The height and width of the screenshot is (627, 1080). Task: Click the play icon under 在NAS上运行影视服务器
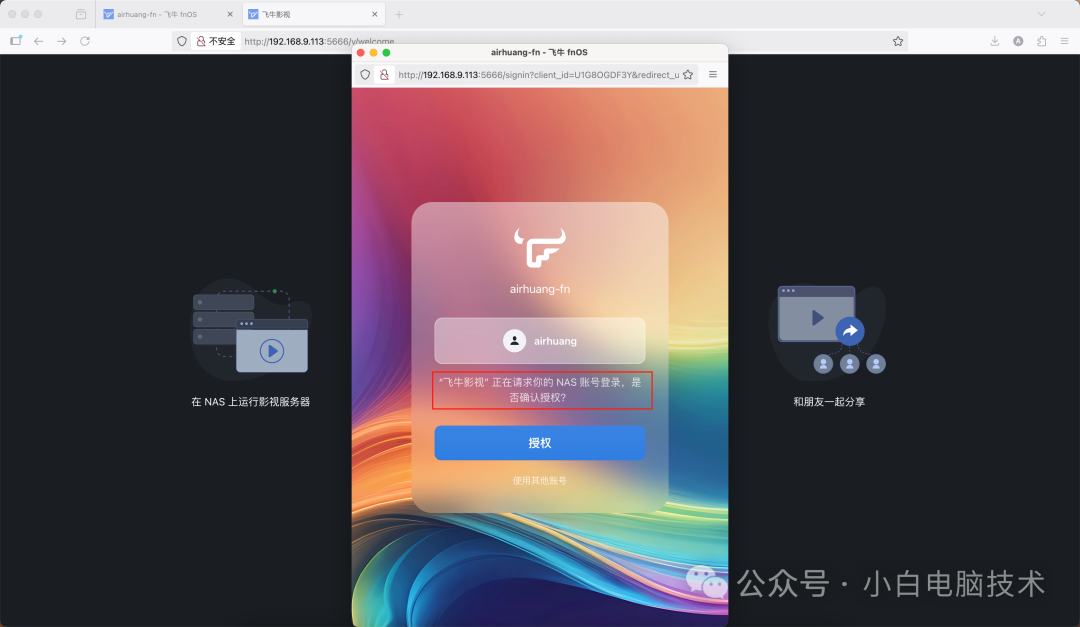coord(270,349)
